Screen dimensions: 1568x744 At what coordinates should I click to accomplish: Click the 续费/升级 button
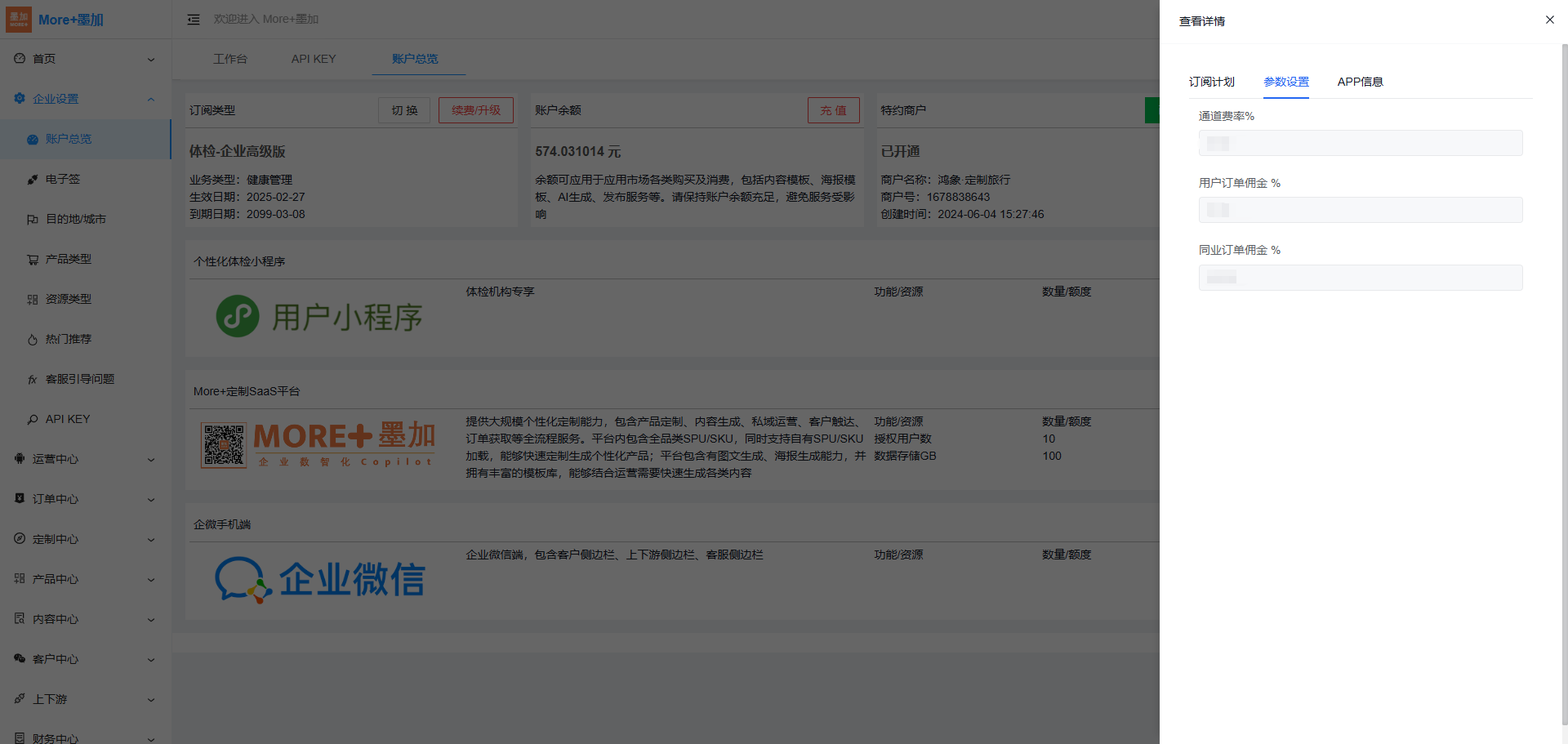tap(475, 110)
